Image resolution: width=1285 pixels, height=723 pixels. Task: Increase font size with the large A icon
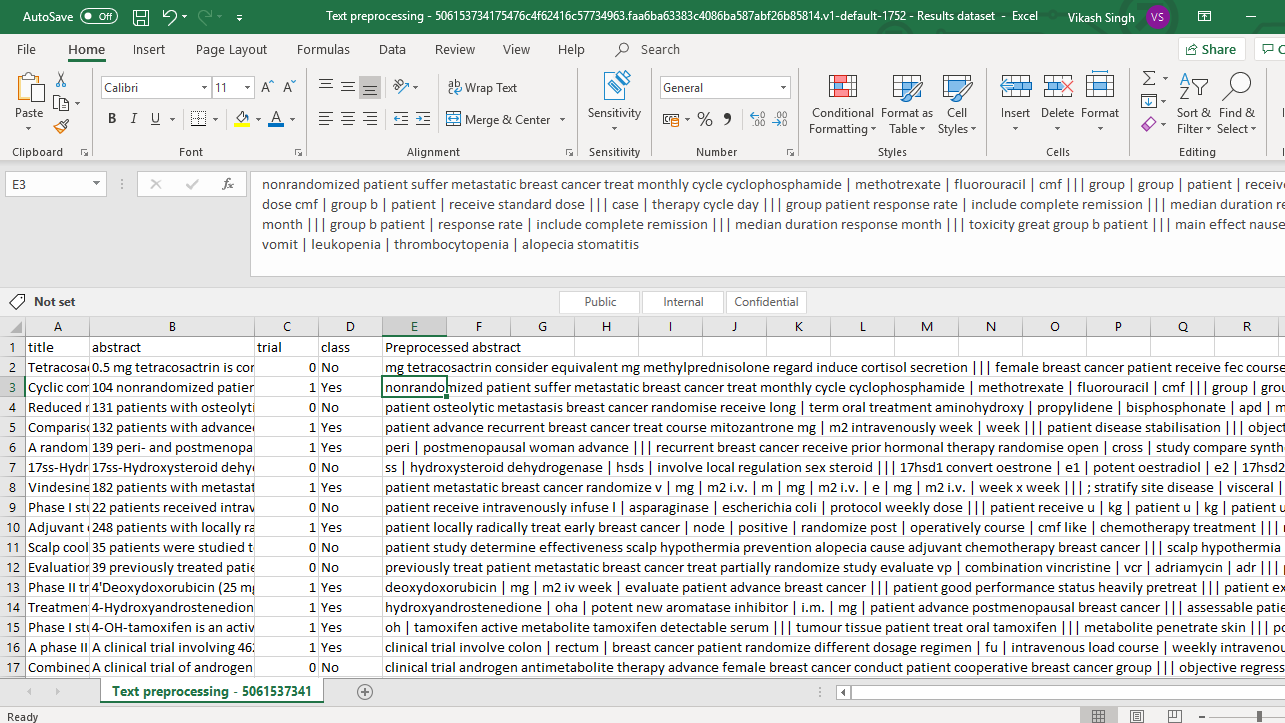point(267,88)
